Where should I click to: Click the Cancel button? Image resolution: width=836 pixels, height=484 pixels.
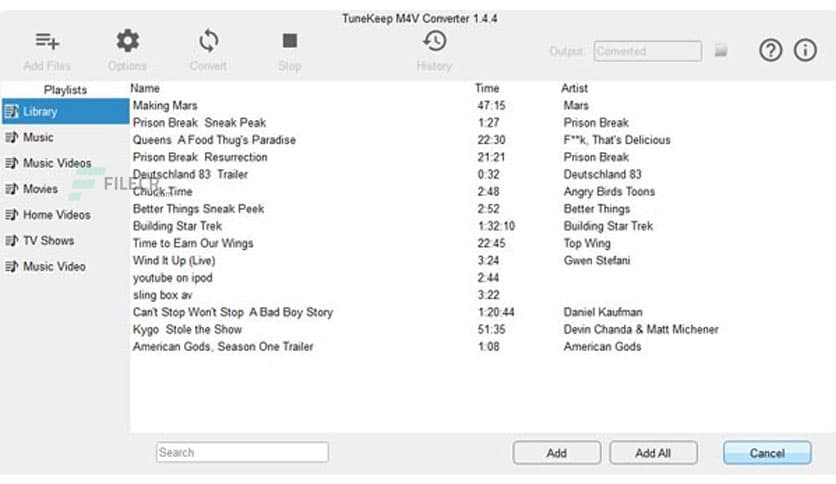tap(767, 453)
